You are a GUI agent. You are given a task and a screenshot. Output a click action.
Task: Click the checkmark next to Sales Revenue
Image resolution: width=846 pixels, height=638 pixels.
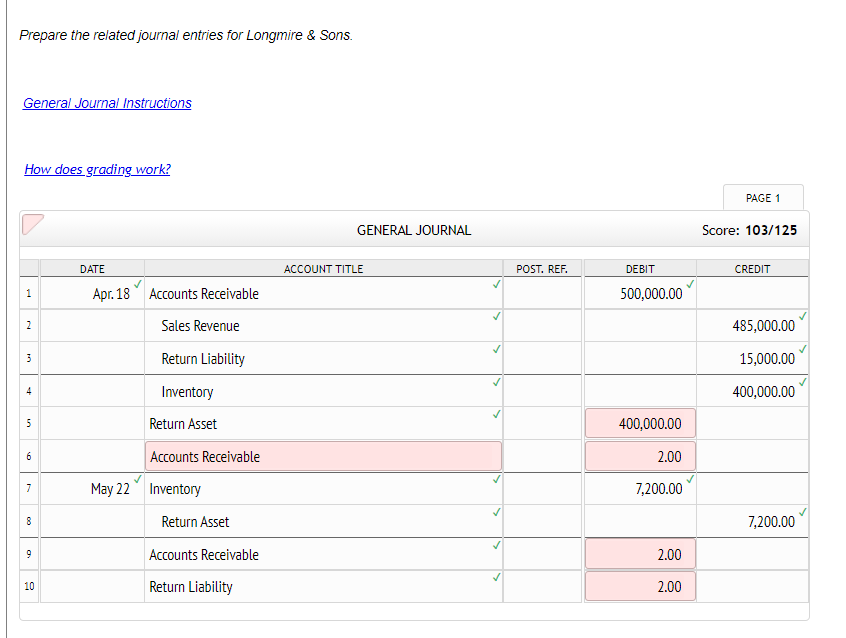(x=496, y=316)
